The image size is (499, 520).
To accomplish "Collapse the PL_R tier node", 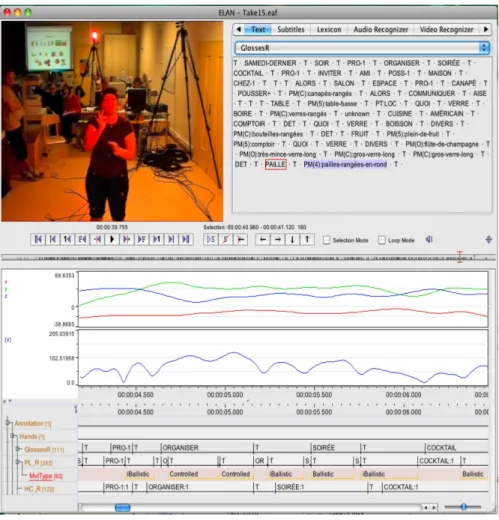I will click(x=18, y=462).
